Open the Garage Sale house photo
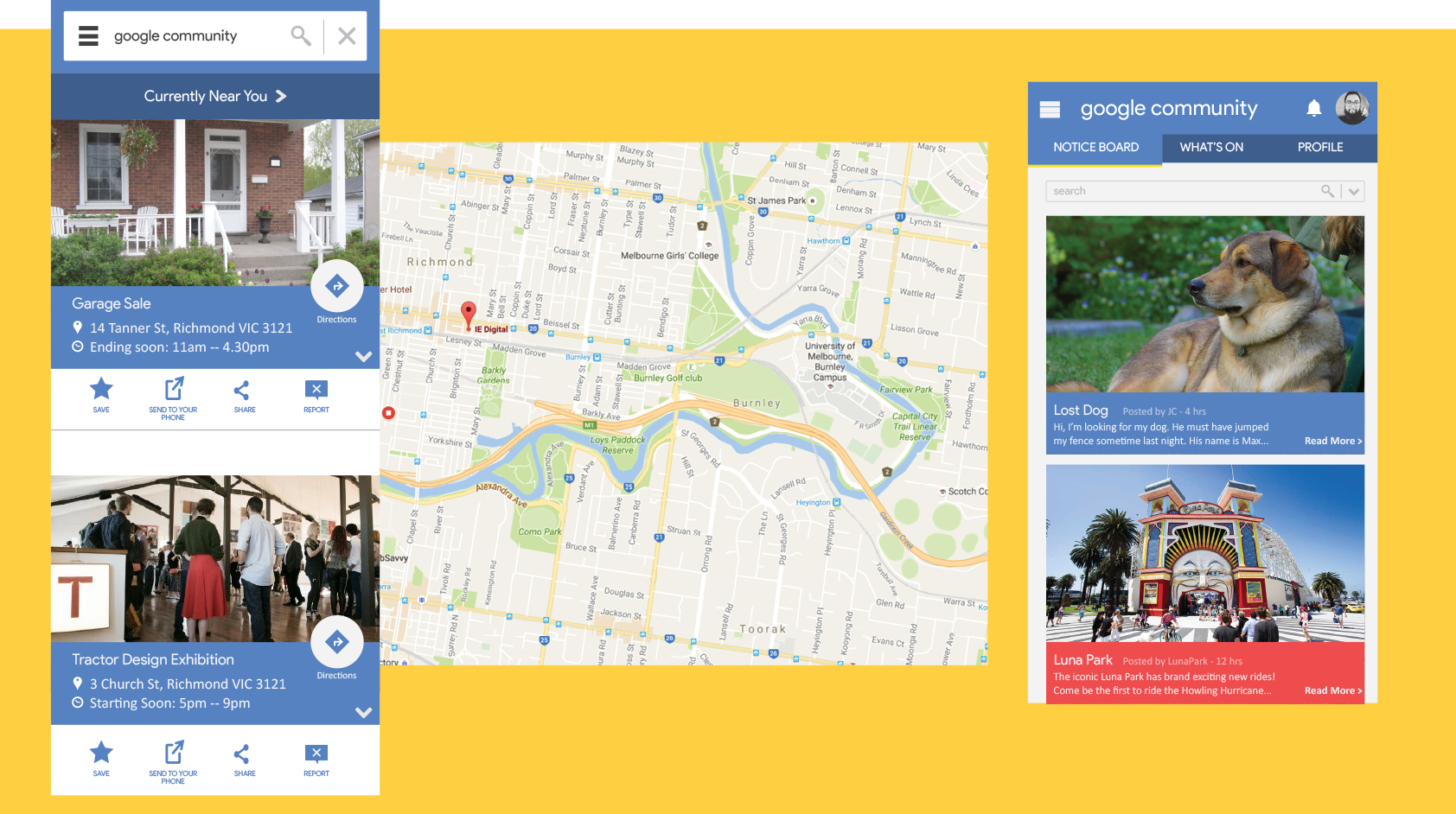This screenshot has height=814, width=1456. pos(215,202)
